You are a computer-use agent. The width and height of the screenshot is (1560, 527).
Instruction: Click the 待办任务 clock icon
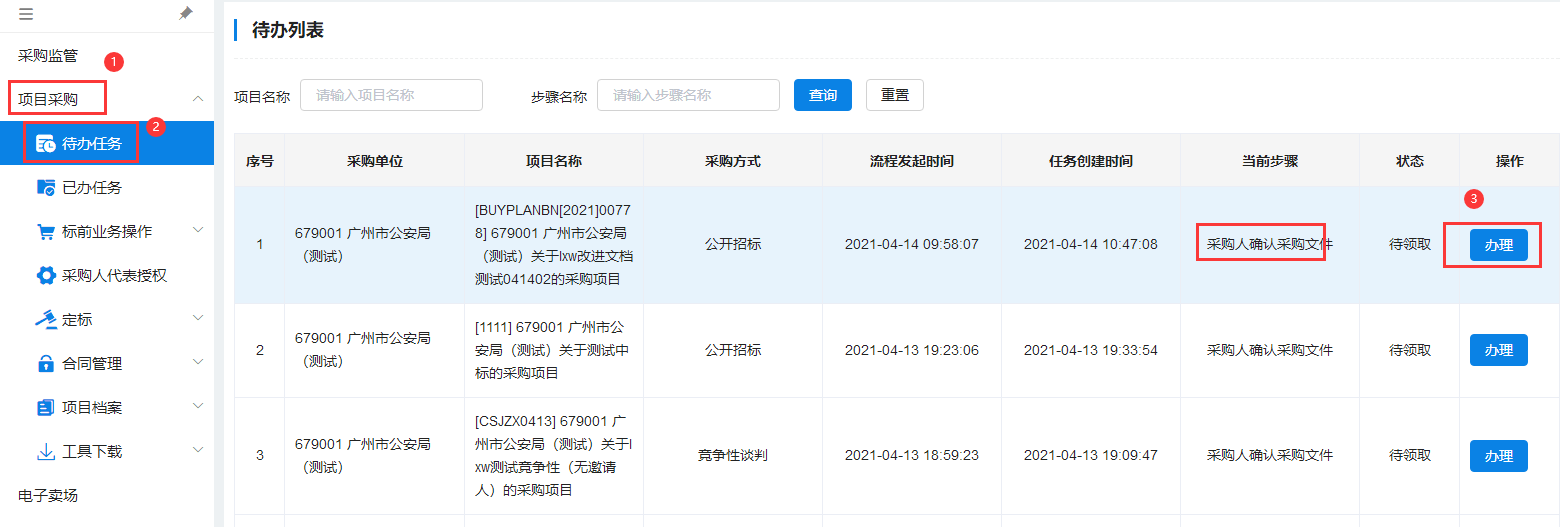46,144
